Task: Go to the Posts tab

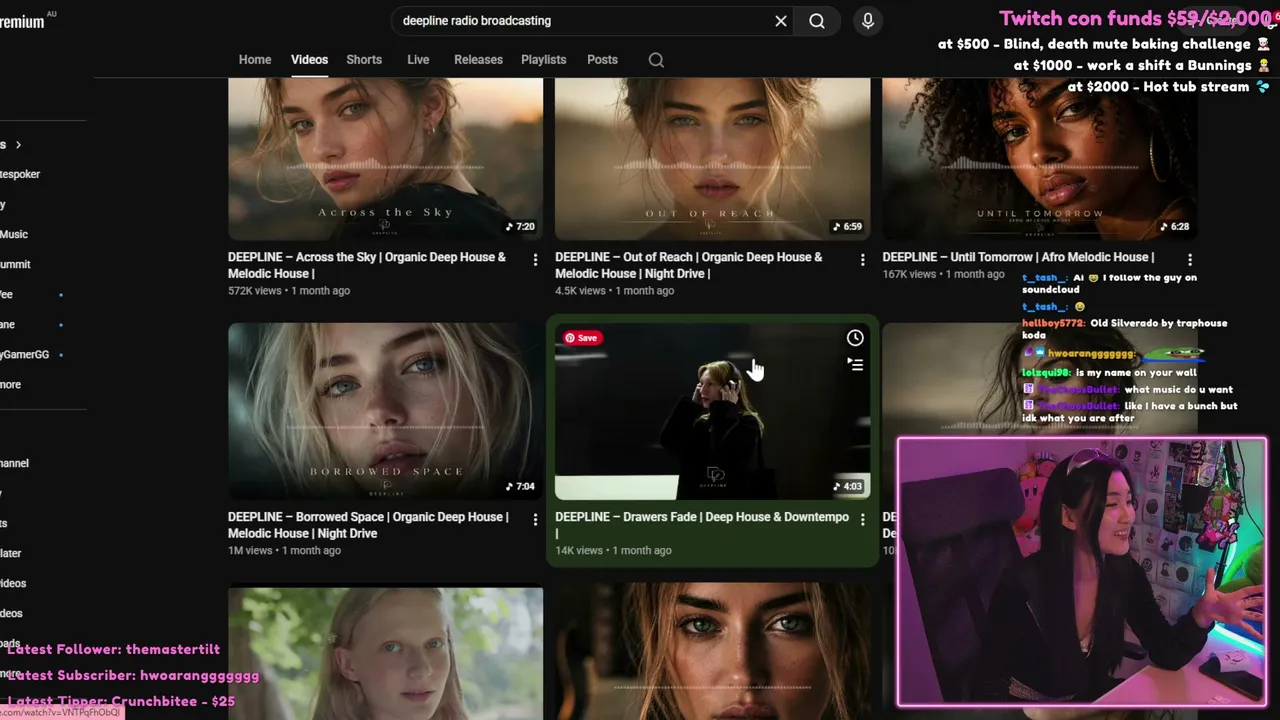Action: [x=602, y=60]
